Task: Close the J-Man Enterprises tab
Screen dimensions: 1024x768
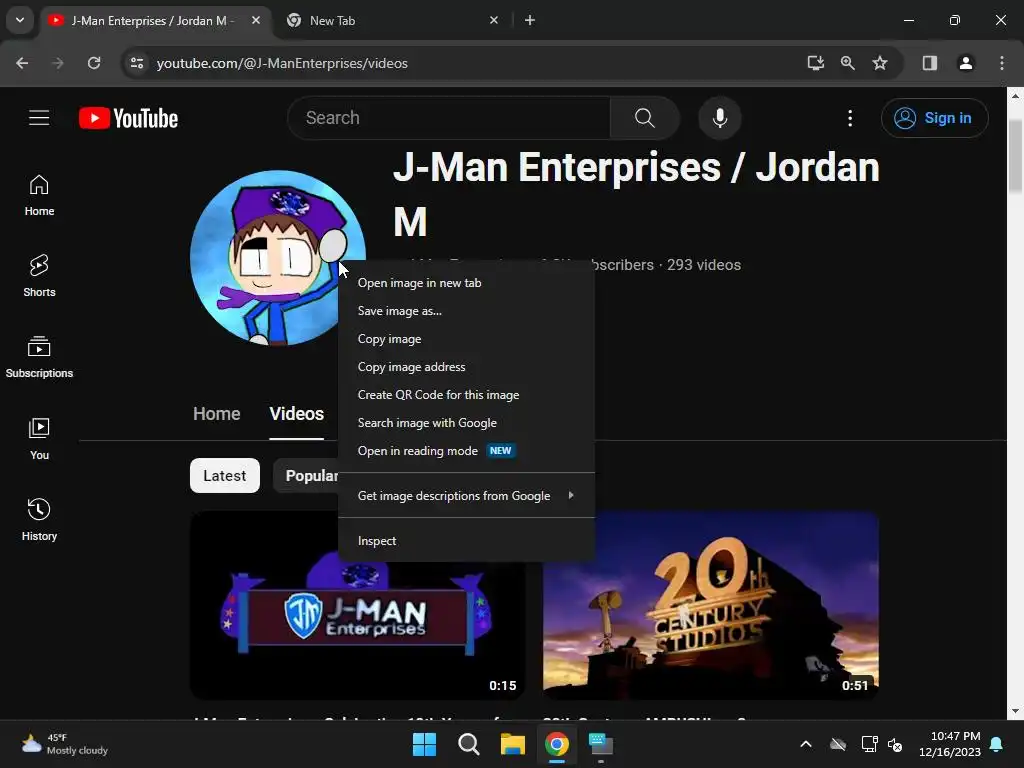Action: [x=256, y=20]
